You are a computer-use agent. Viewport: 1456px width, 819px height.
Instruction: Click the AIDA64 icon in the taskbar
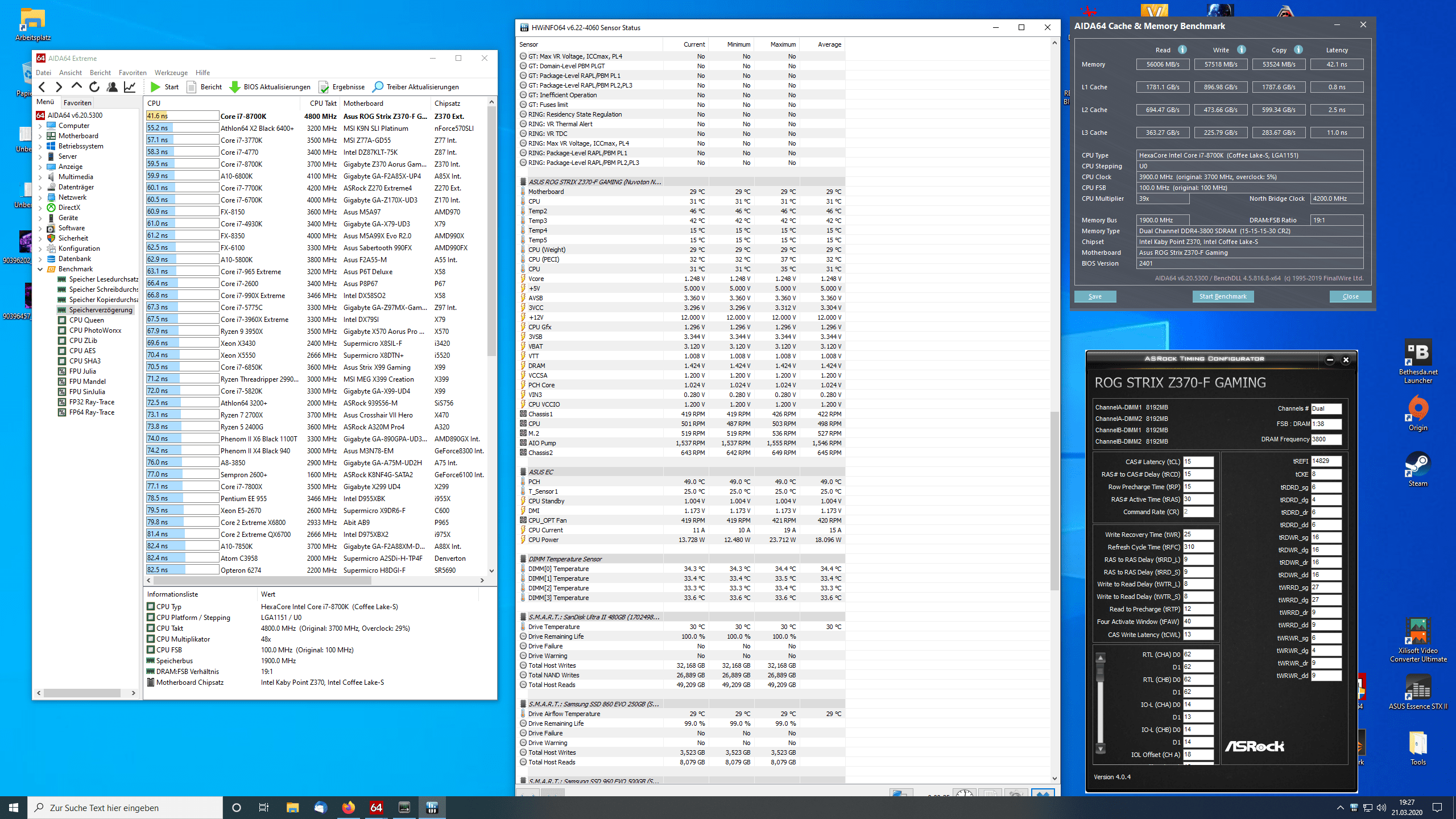(x=376, y=807)
